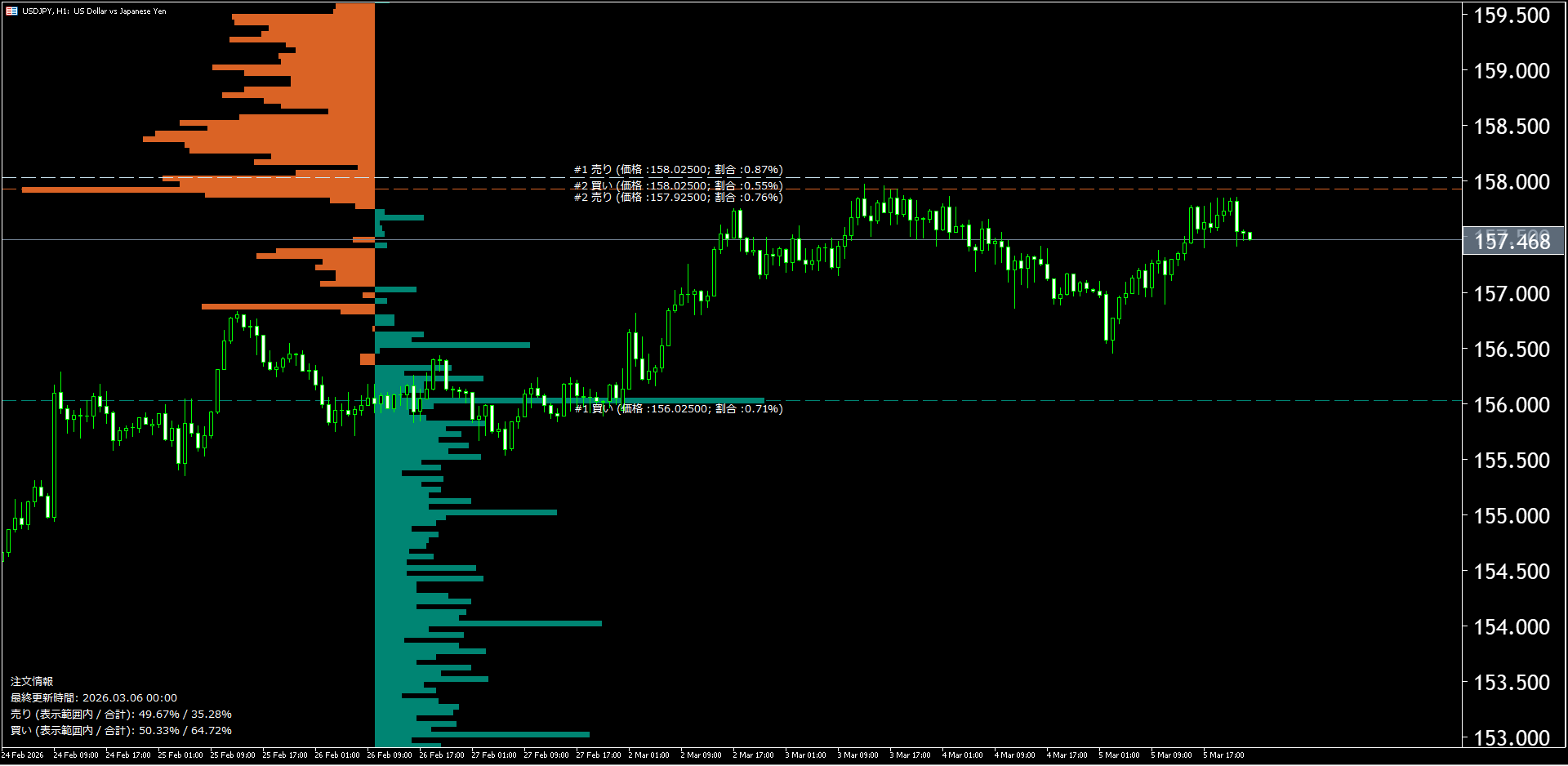Screen dimensions: 1568x766
Task: Click the 153.000 price axis label
Action: pyautogui.click(x=1512, y=738)
